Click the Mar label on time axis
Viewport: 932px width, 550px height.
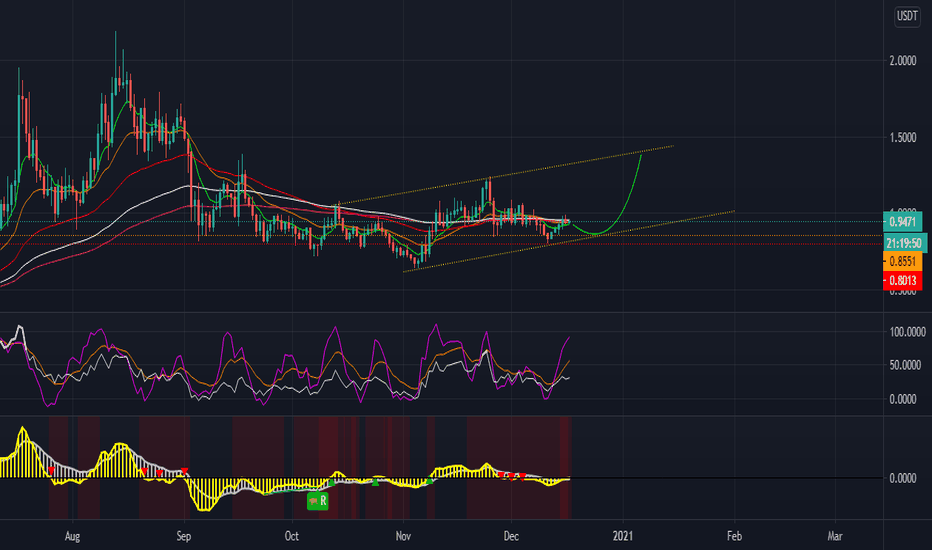[x=835, y=536]
